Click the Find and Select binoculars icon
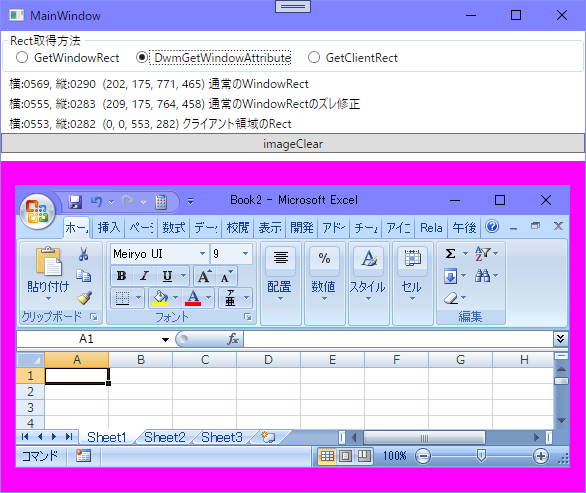This screenshot has height=493, width=586. pyautogui.click(x=482, y=276)
